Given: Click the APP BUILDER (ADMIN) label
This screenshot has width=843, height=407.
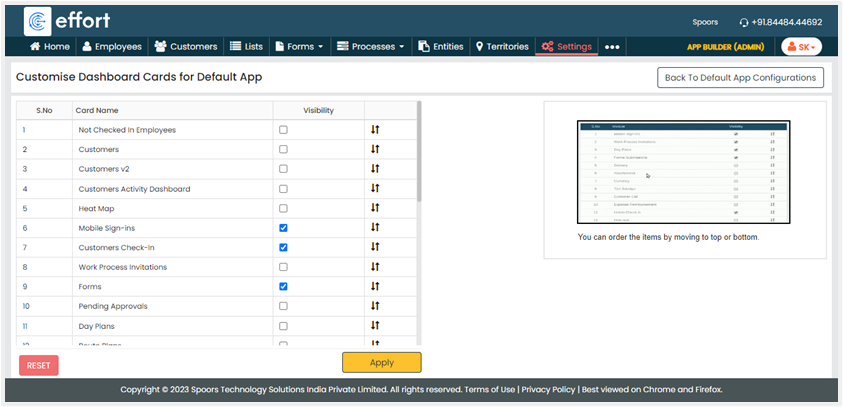Looking at the screenshot, I should (725, 47).
